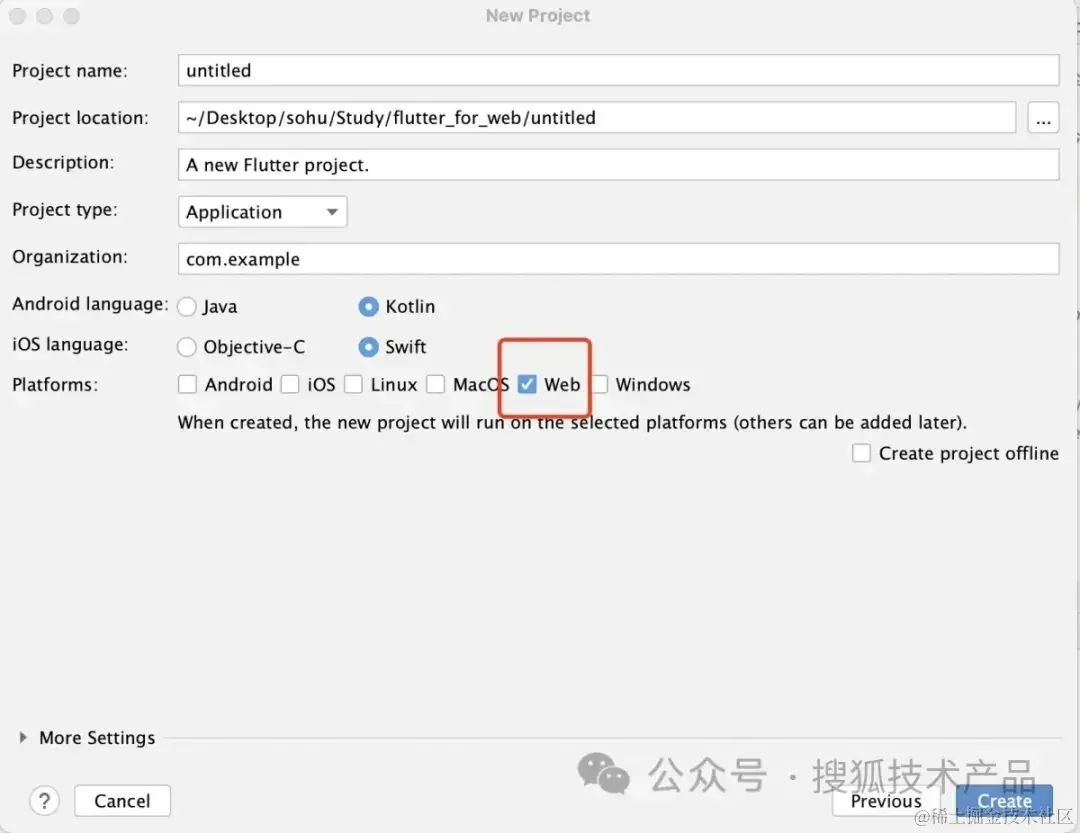Focus the Project location path field
This screenshot has width=1080, height=833.
(596, 118)
